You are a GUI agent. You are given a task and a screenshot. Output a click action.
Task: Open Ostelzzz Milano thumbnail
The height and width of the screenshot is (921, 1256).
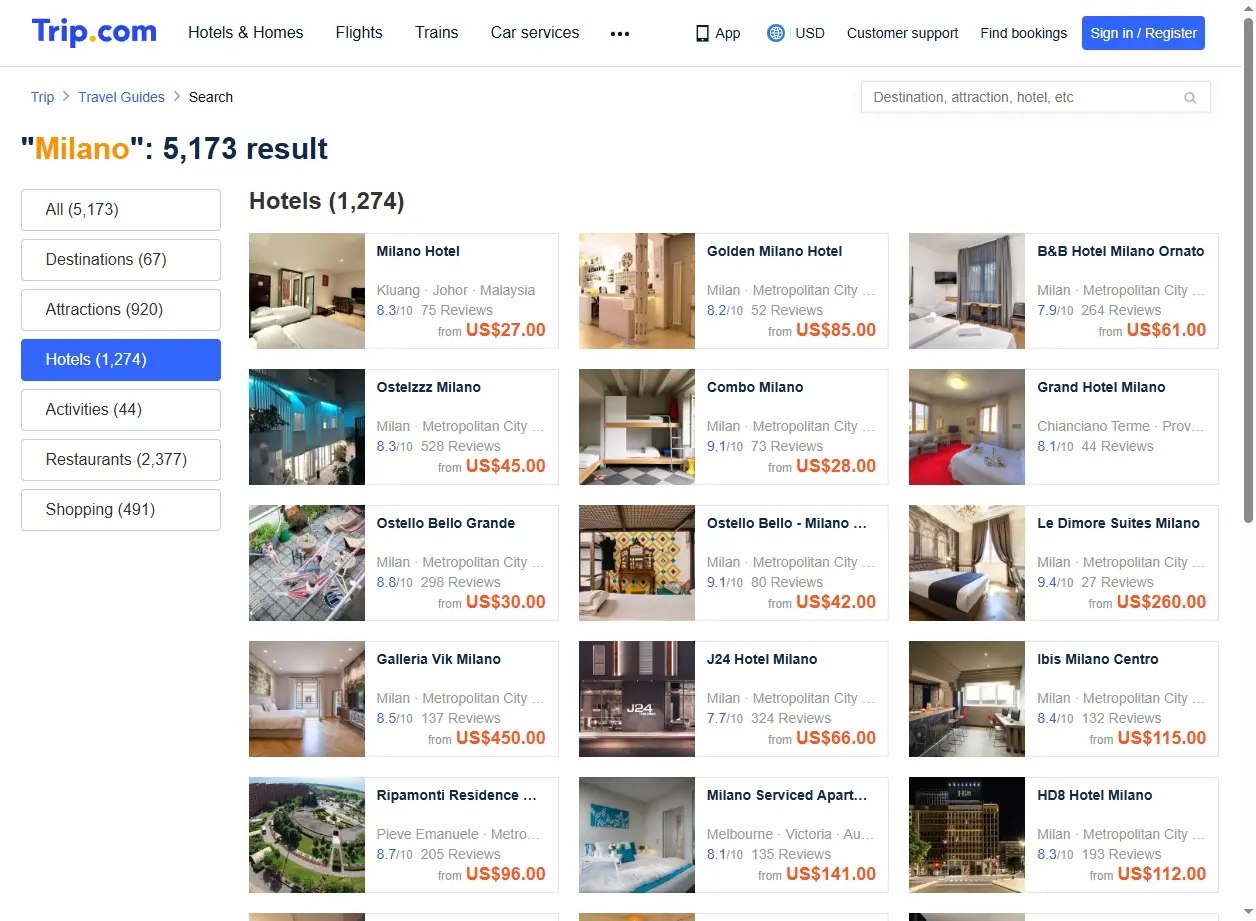tap(307, 427)
